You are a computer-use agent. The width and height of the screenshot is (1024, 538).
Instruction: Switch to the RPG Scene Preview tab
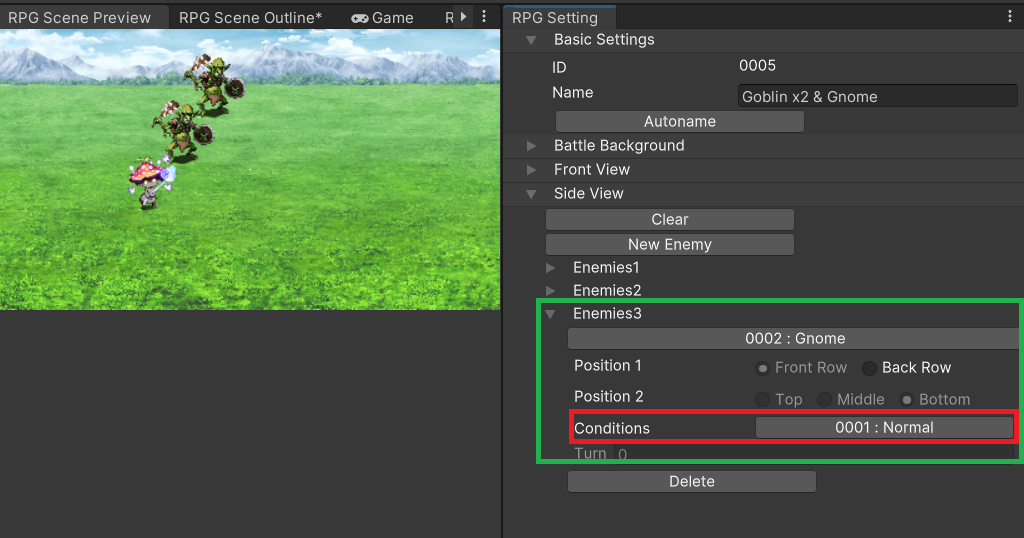[x=79, y=18]
